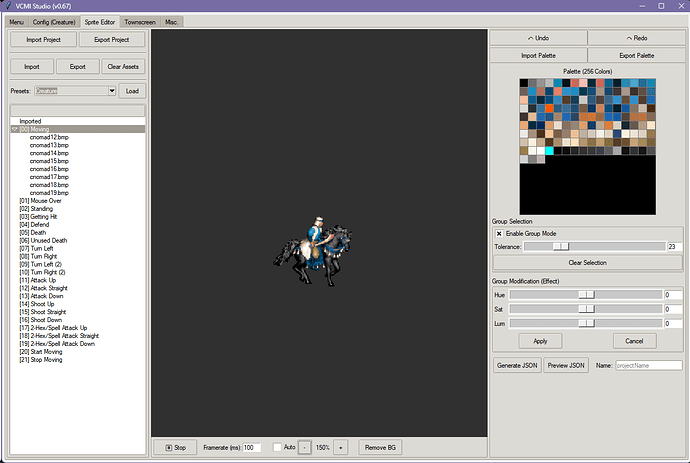
Task: Redo the last change
Action: pyautogui.click(x=637, y=38)
